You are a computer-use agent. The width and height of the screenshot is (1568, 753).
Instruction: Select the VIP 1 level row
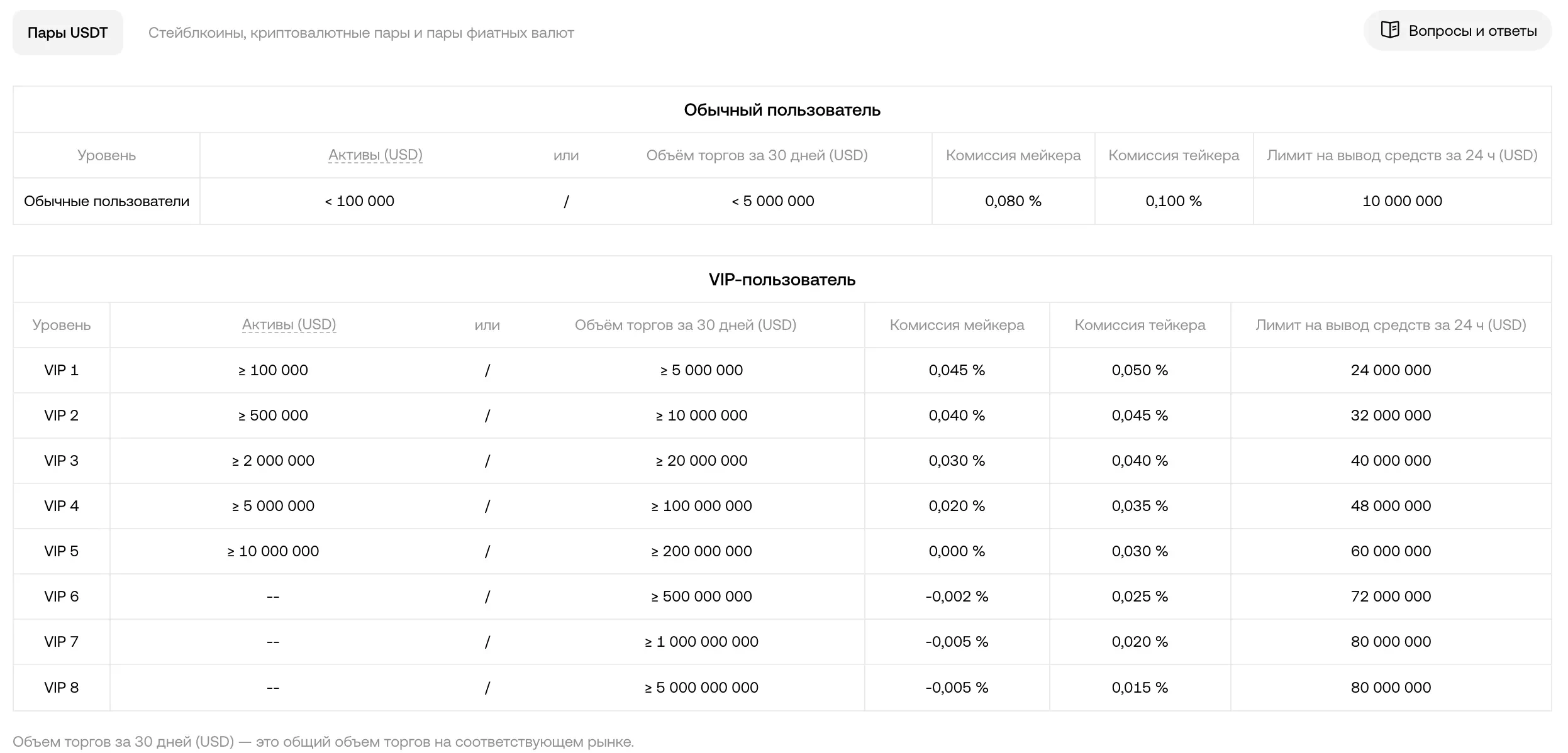[782, 370]
